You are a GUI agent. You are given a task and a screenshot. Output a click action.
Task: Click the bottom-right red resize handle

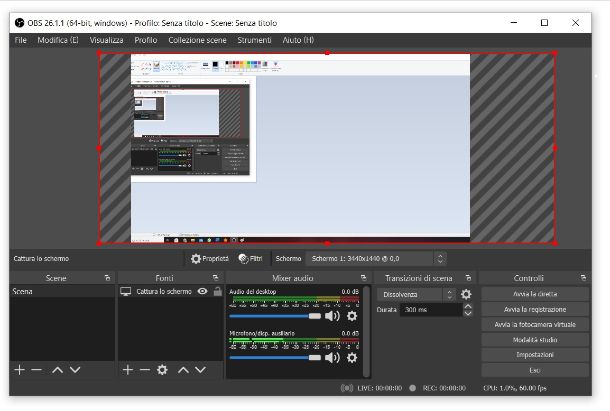555,243
